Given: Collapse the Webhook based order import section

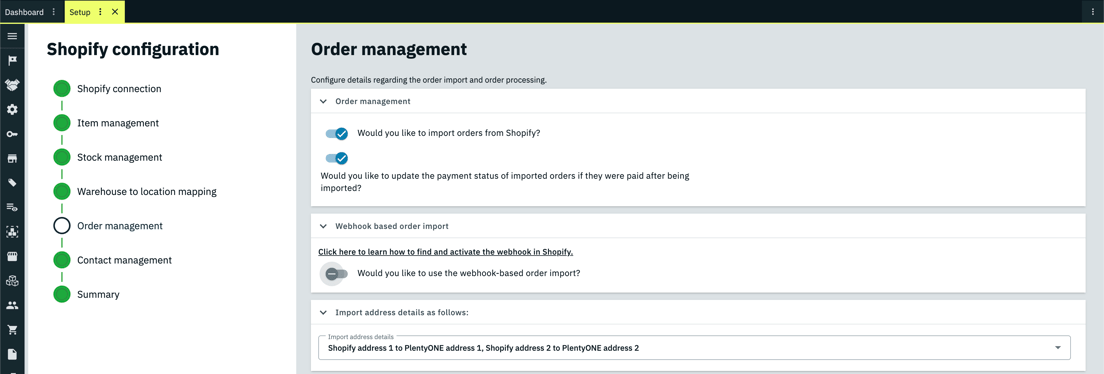Looking at the screenshot, I should click(x=323, y=226).
